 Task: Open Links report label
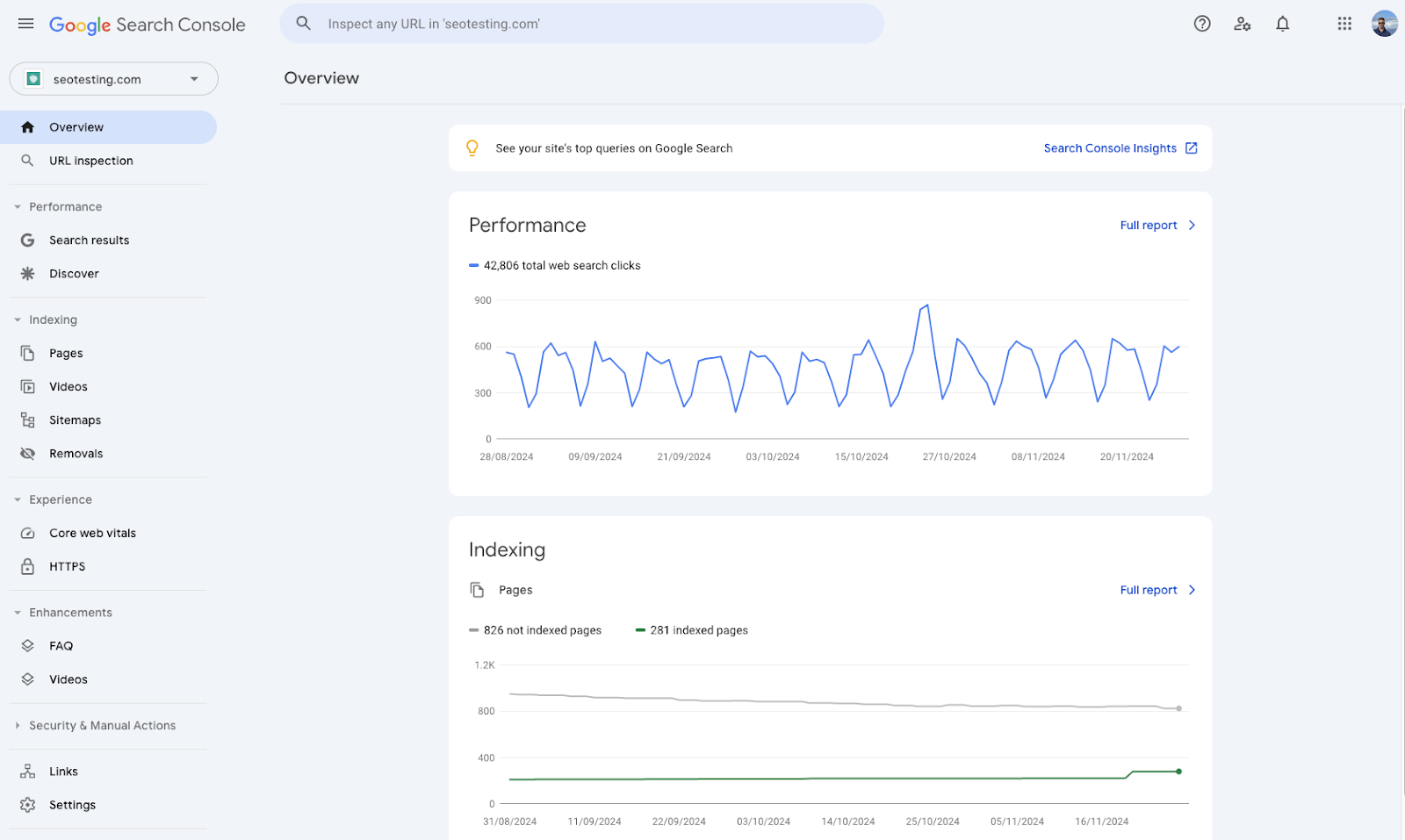point(63,772)
